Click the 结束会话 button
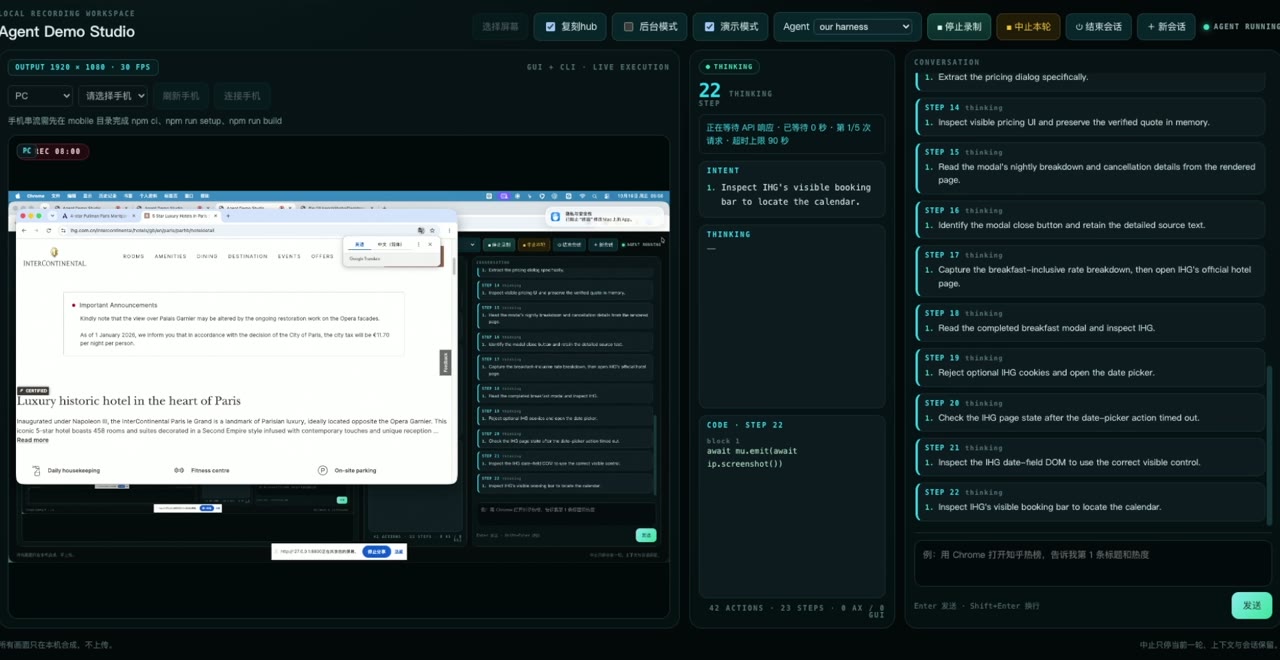Viewport: 1280px width, 660px height. point(1098,27)
